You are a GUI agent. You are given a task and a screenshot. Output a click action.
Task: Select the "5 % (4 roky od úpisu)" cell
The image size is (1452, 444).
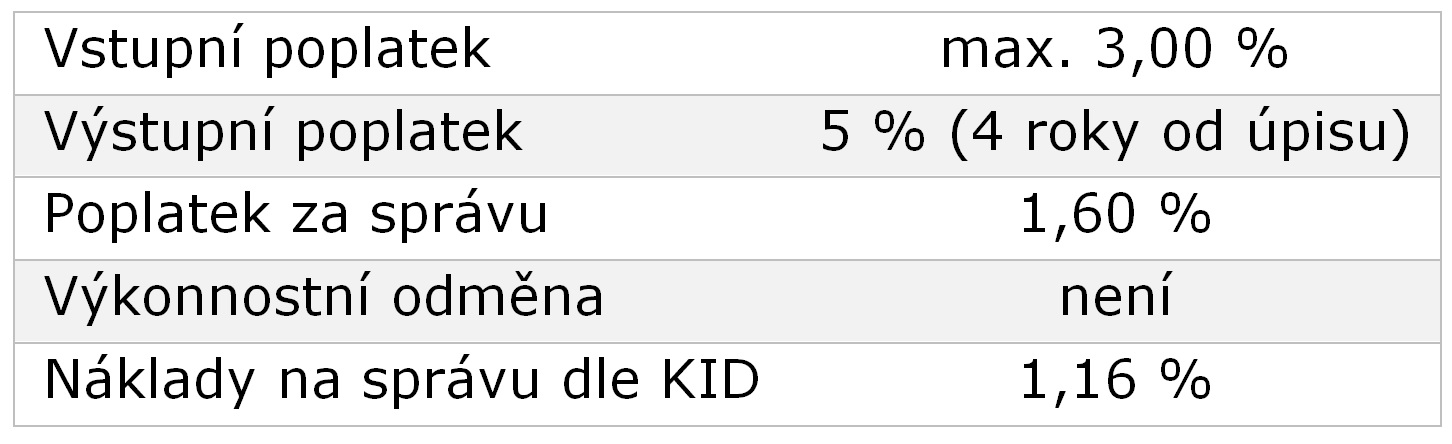(x=1114, y=134)
